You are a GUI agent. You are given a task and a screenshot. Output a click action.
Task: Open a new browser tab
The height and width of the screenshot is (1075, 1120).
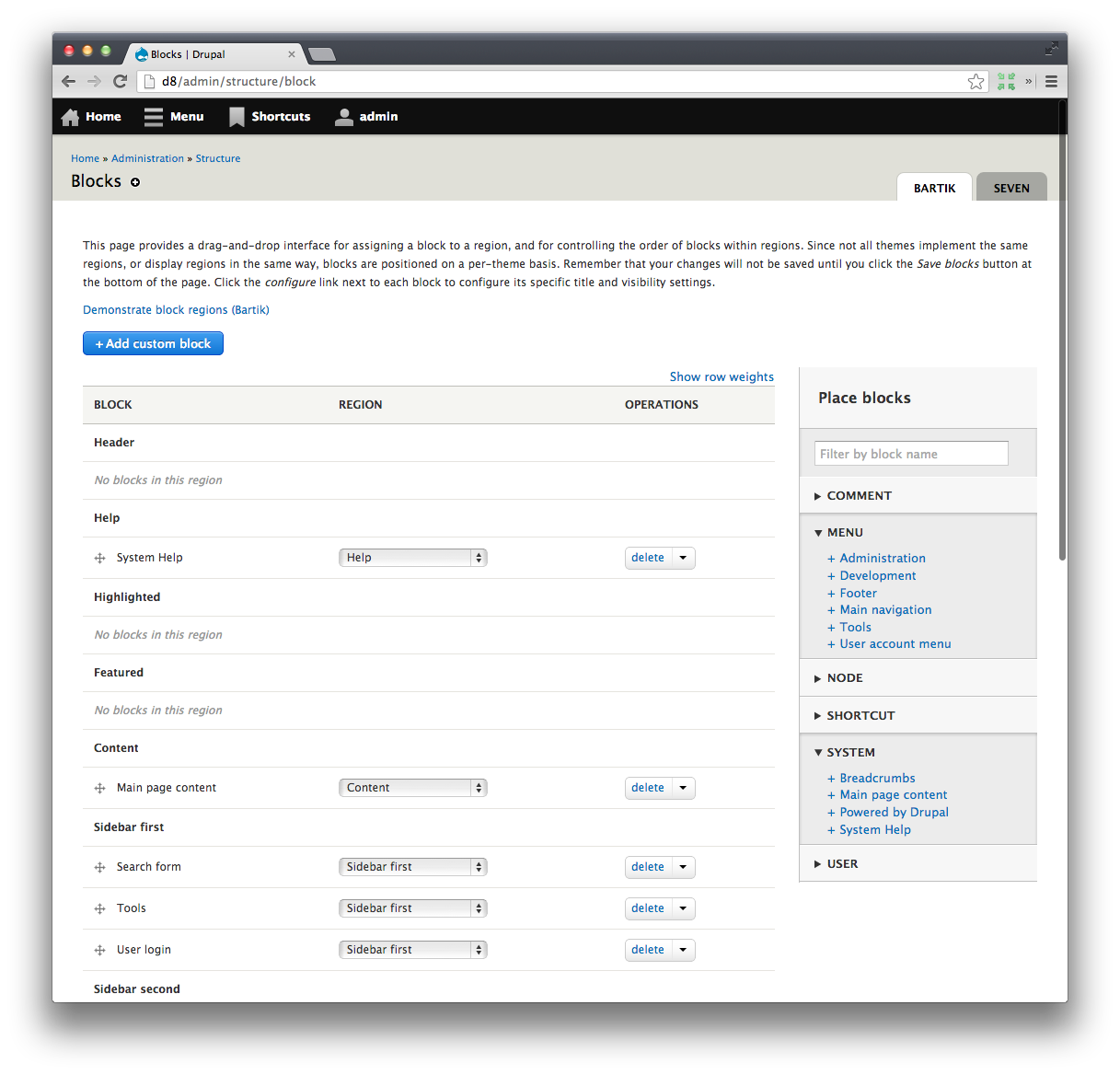point(321,54)
